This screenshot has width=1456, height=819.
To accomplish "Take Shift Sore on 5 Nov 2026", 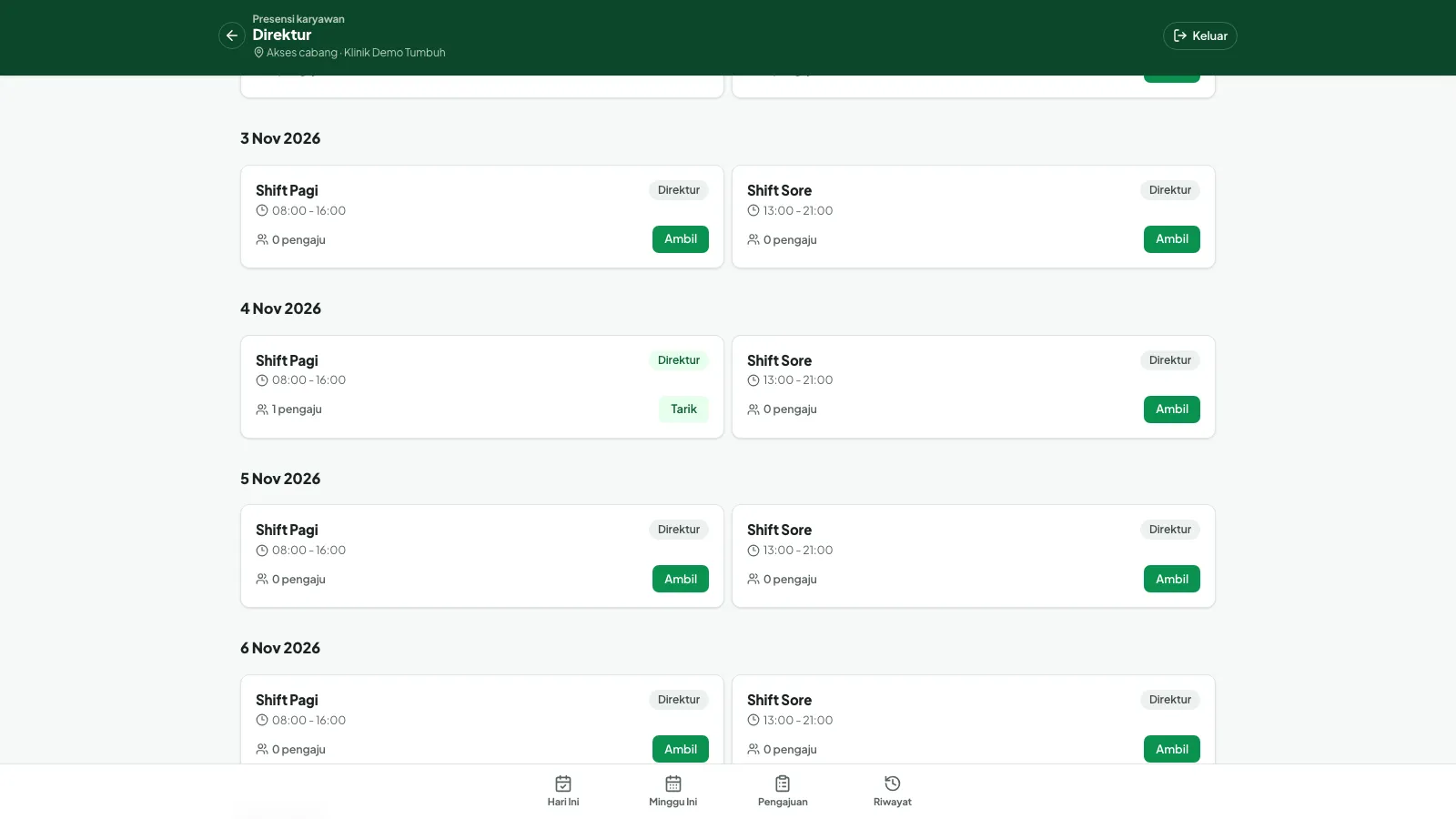I will click(x=1172, y=579).
